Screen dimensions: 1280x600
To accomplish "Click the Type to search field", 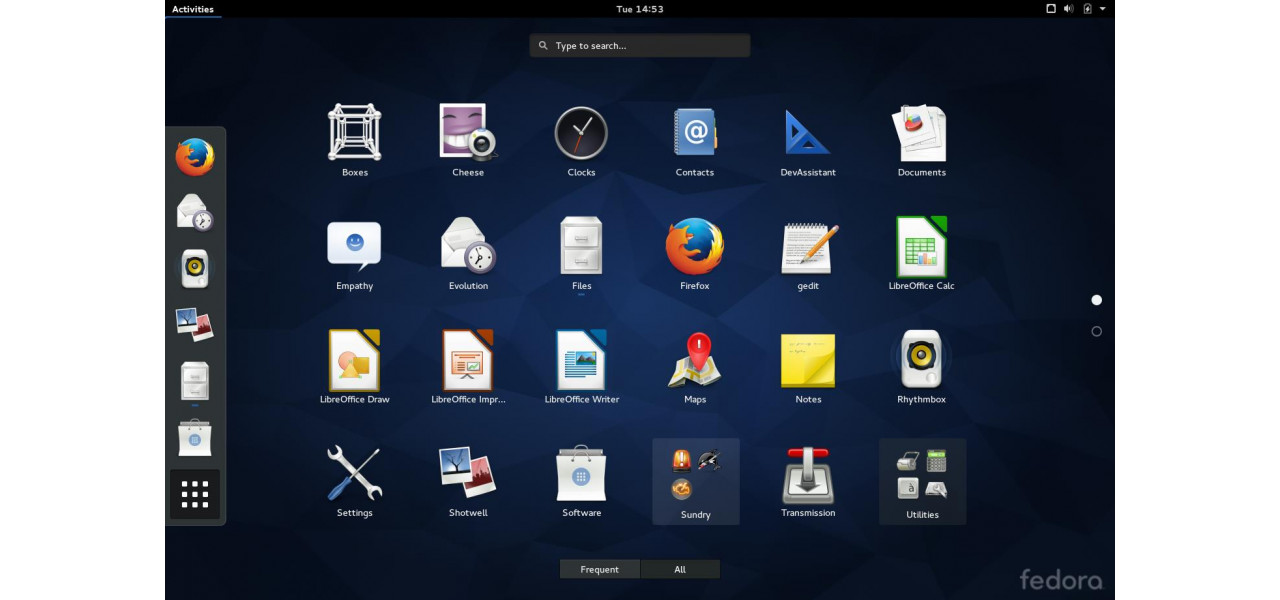I will [640, 46].
